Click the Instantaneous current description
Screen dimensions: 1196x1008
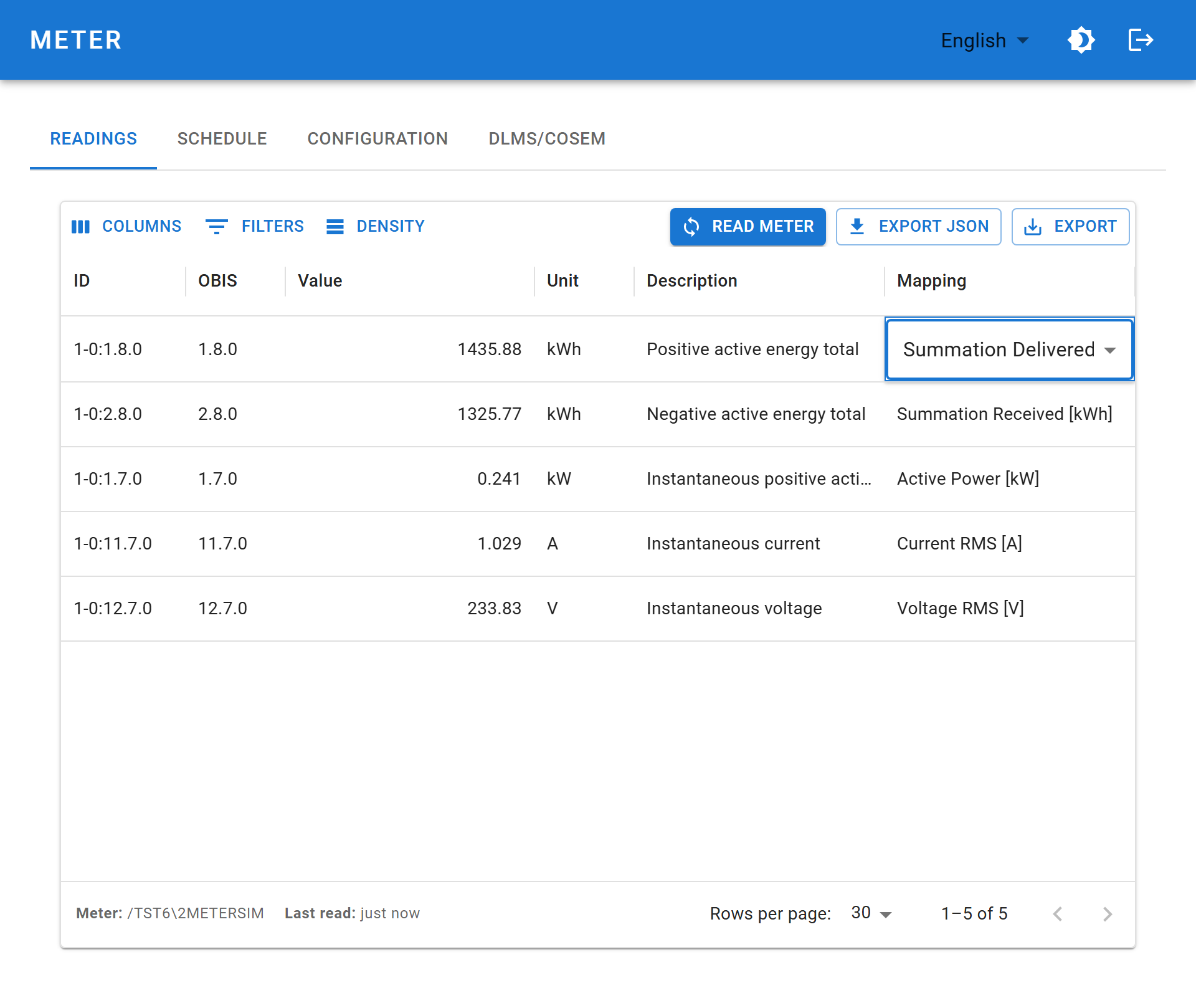click(733, 544)
